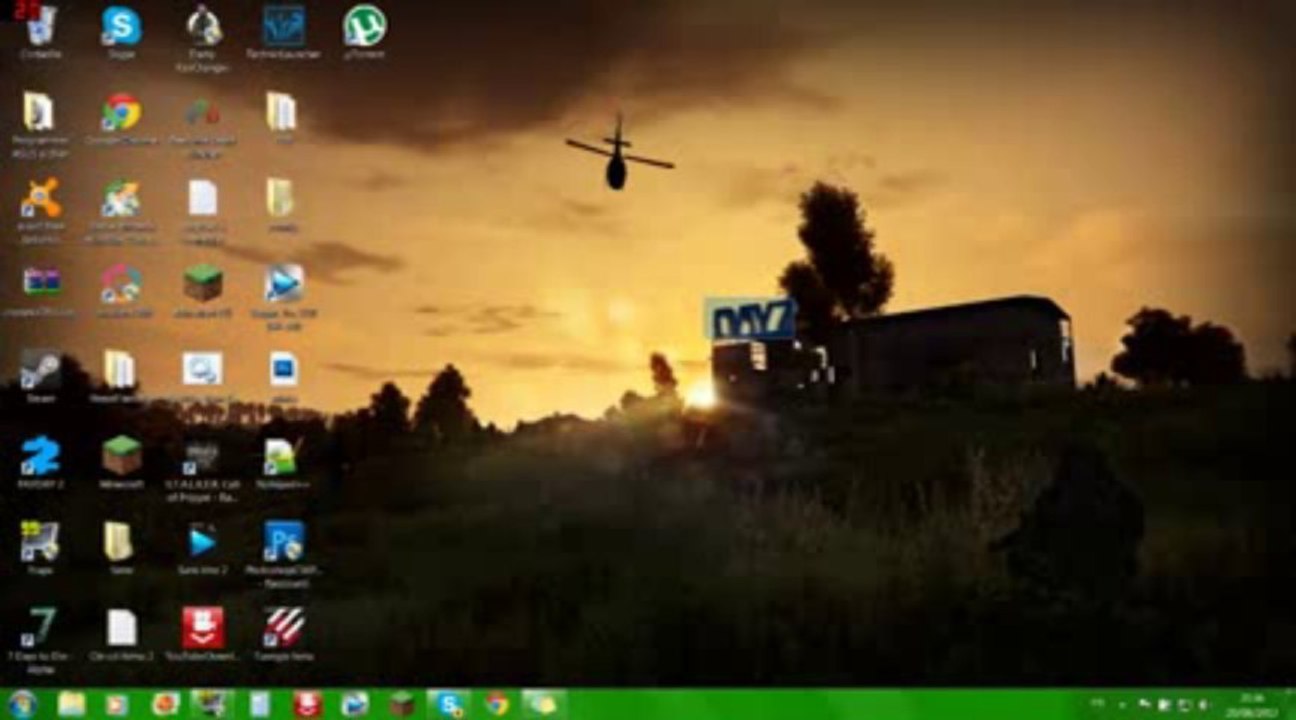Select the desktop shortcut labeled Minecraft
Viewport: 1296px width, 720px height.
[121, 456]
